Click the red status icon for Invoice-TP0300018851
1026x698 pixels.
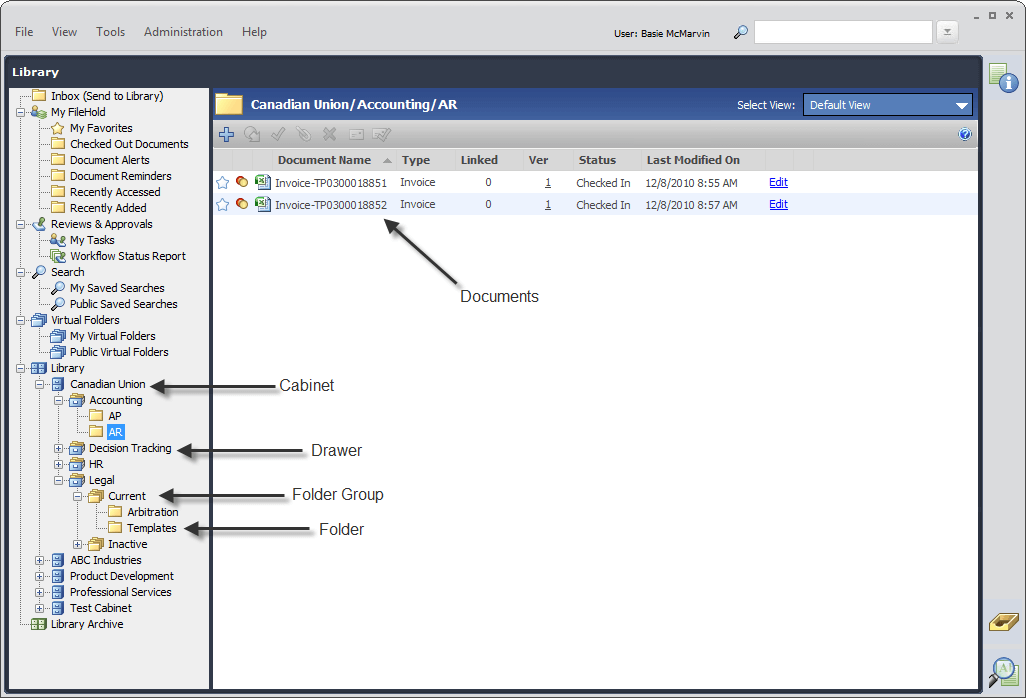coord(242,182)
